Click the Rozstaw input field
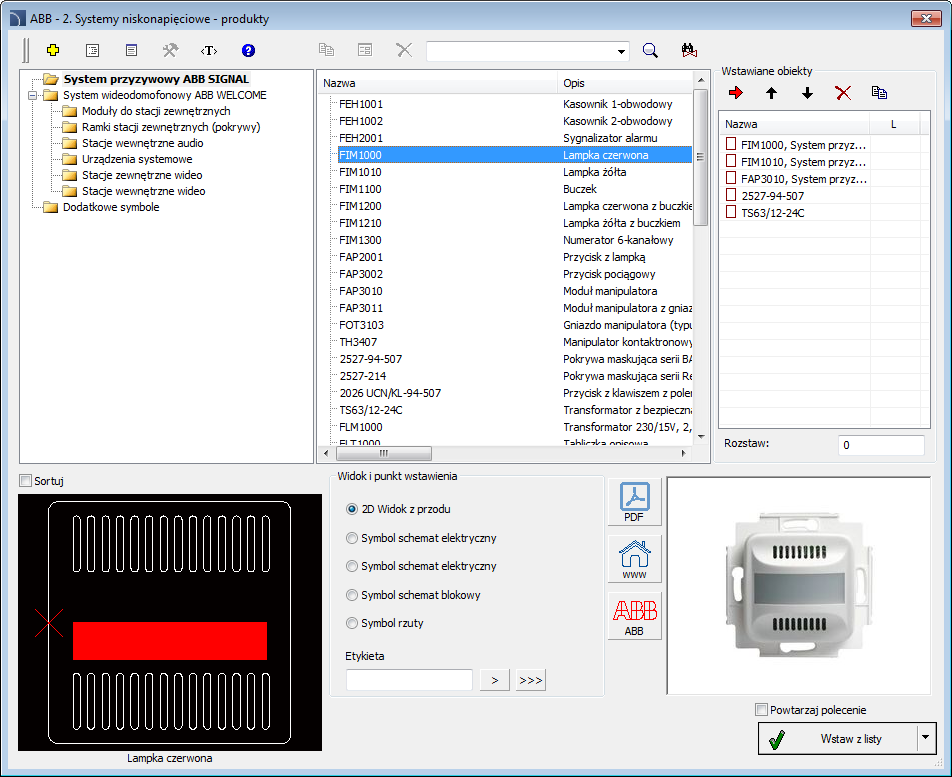Image resolution: width=952 pixels, height=777 pixels. pos(880,445)
